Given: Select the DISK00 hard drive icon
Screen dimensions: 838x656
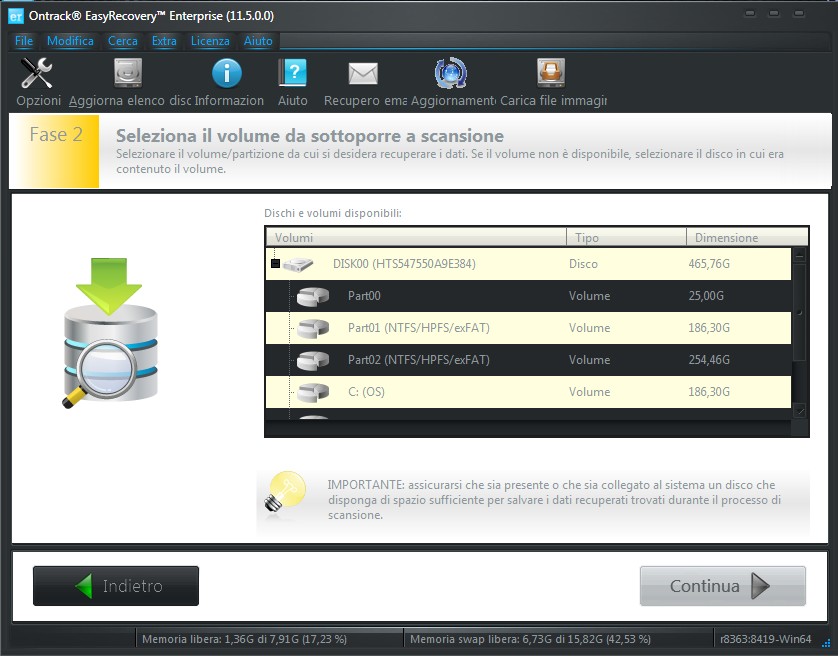Looking at the screenshot, I should 298,264.
